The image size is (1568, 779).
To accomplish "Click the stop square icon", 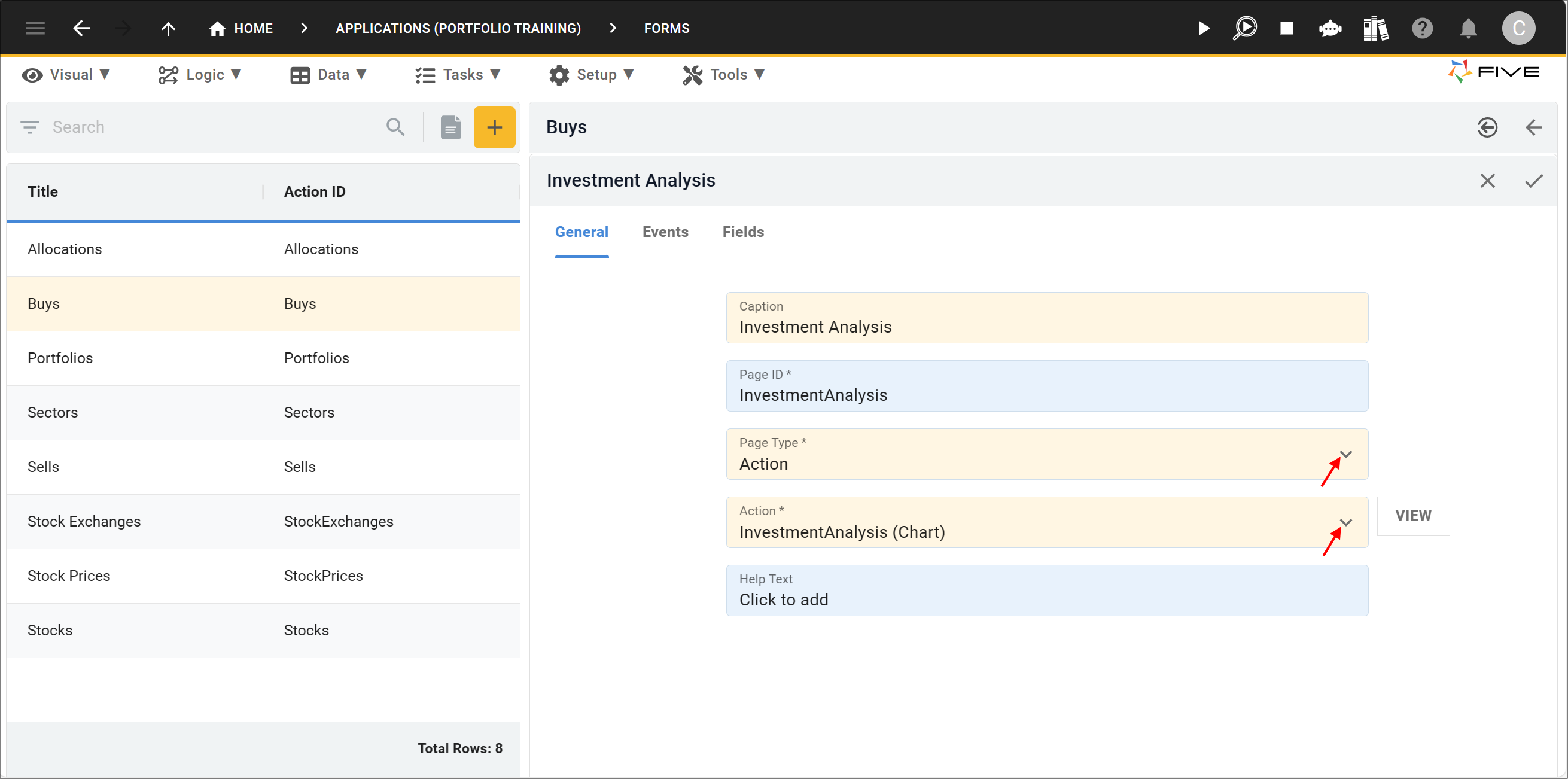I will click(1287, 28).
